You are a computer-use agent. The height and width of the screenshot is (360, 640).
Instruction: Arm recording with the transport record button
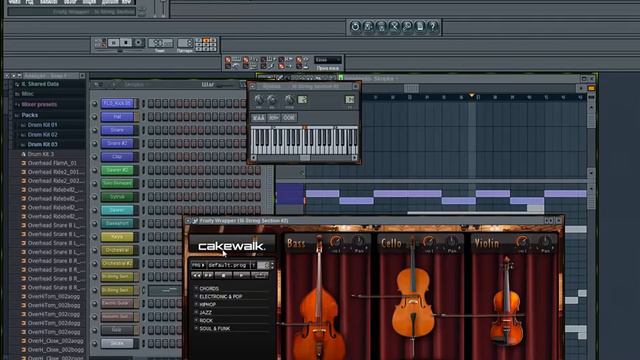(138, 43)
